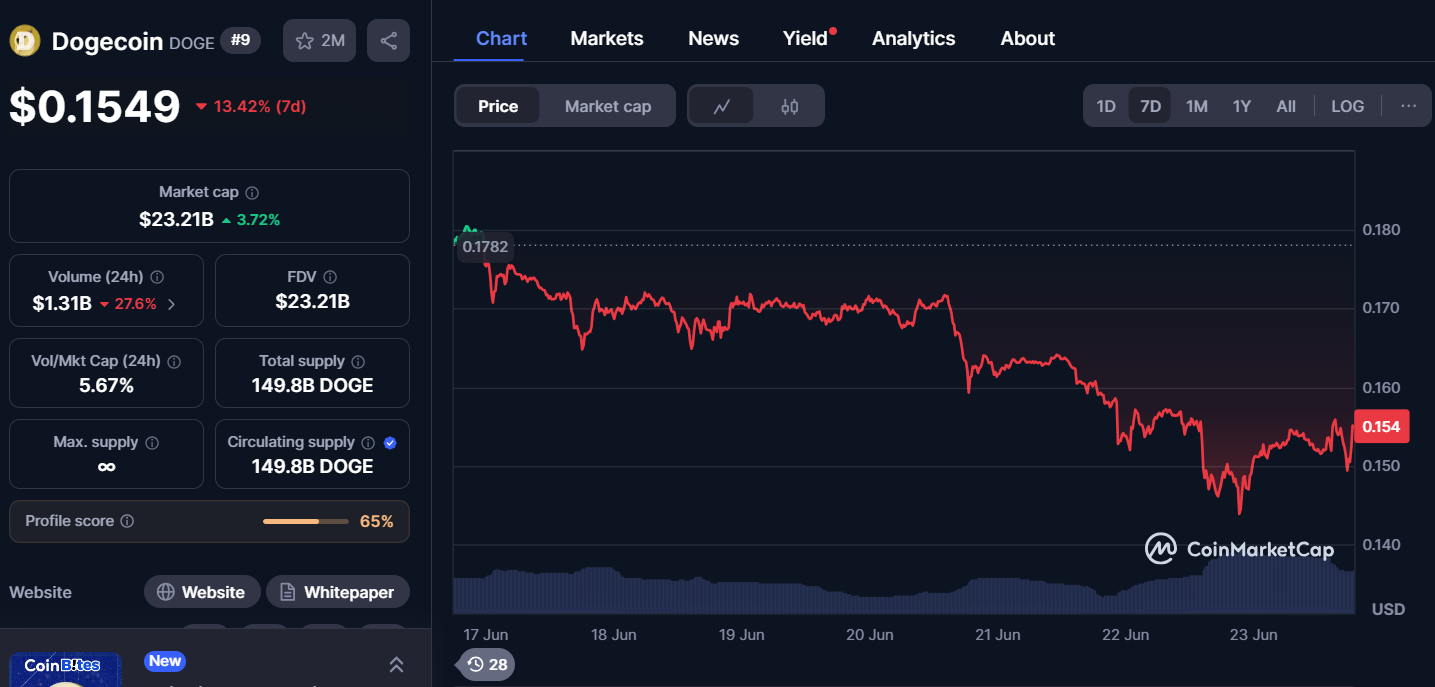Expand the CoinBites panel with double chevron

tap(396, 664)
